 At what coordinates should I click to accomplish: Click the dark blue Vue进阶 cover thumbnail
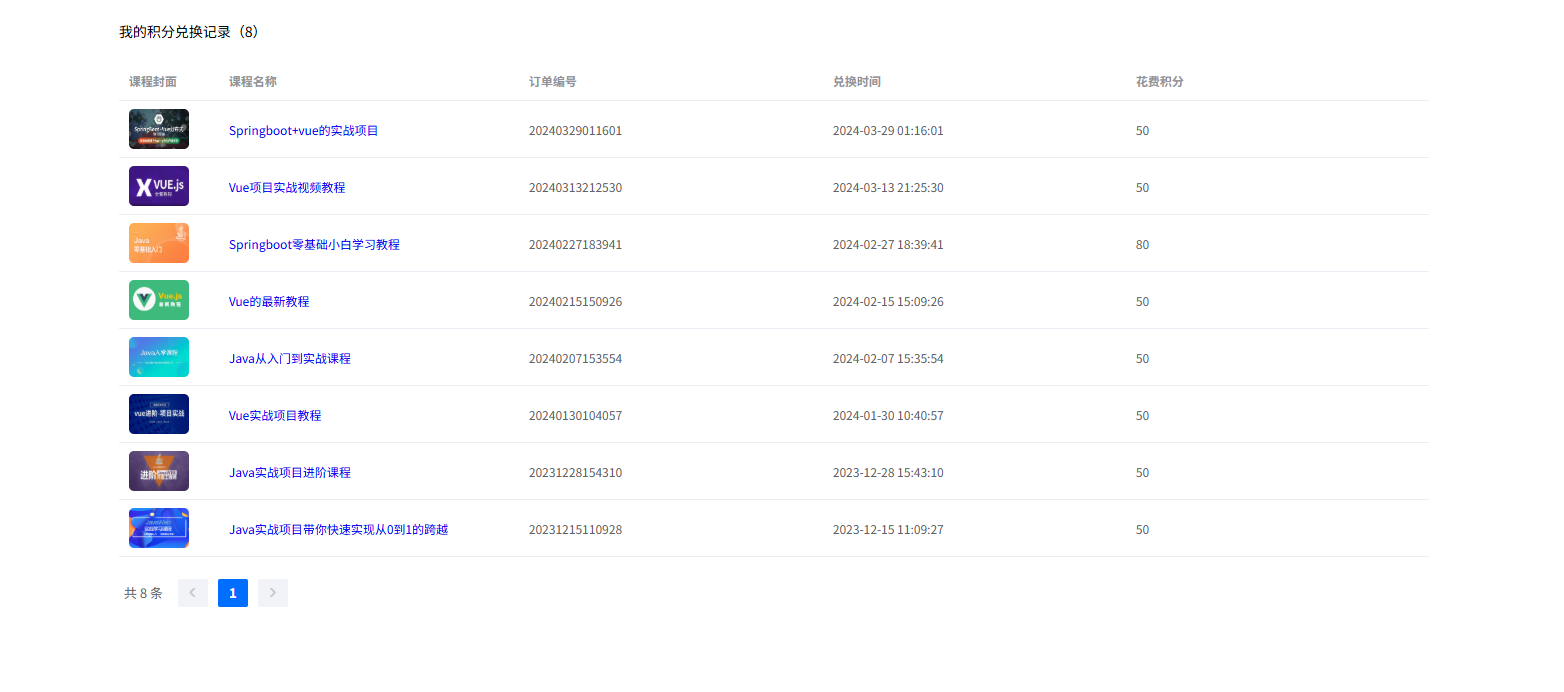[x=158, y=414]
